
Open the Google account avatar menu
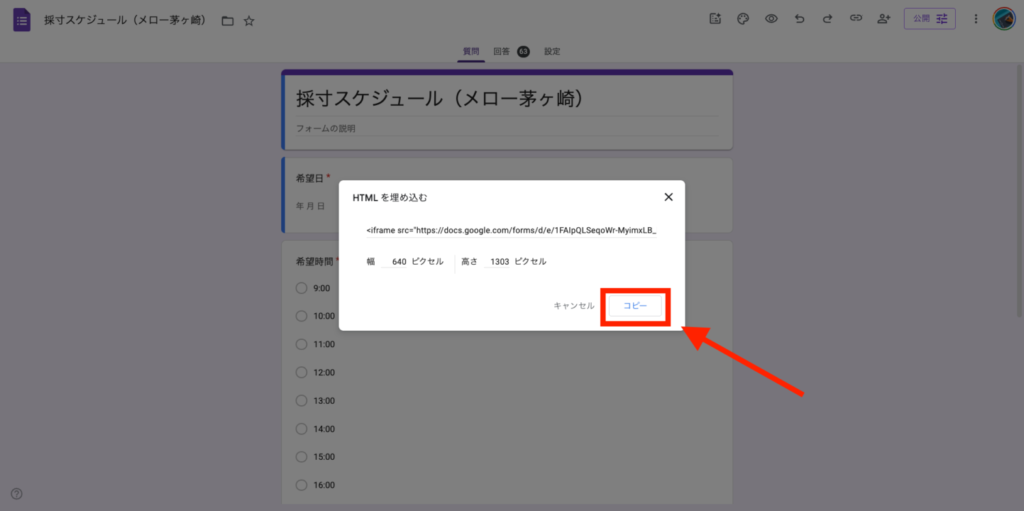[1004, 19]
